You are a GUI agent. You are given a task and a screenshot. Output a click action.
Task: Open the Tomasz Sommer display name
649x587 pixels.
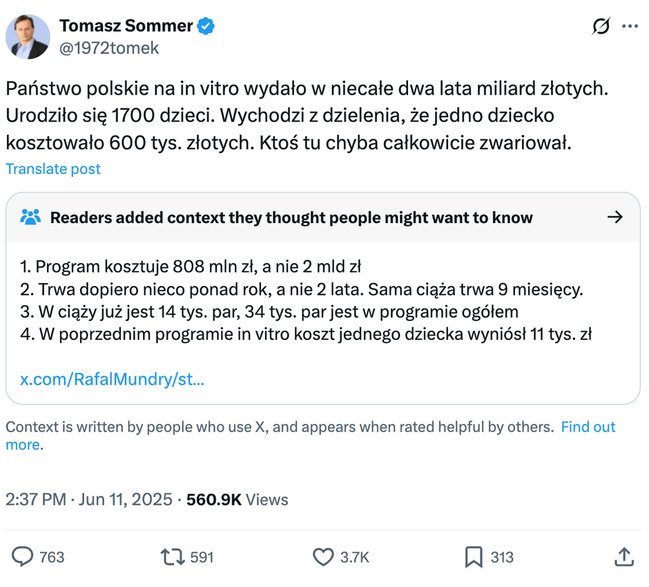[x=126, y=26]
